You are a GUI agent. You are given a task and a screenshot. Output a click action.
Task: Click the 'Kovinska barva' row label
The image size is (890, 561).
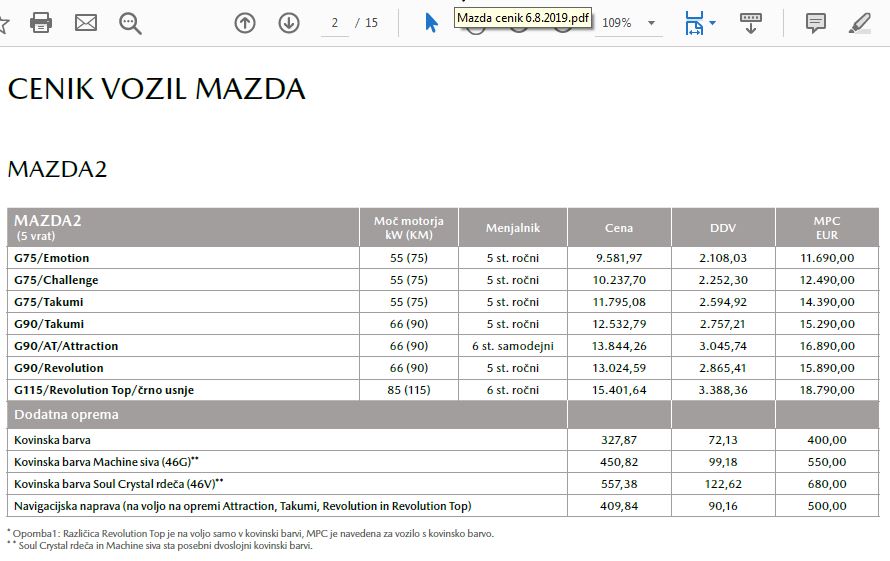52,440
